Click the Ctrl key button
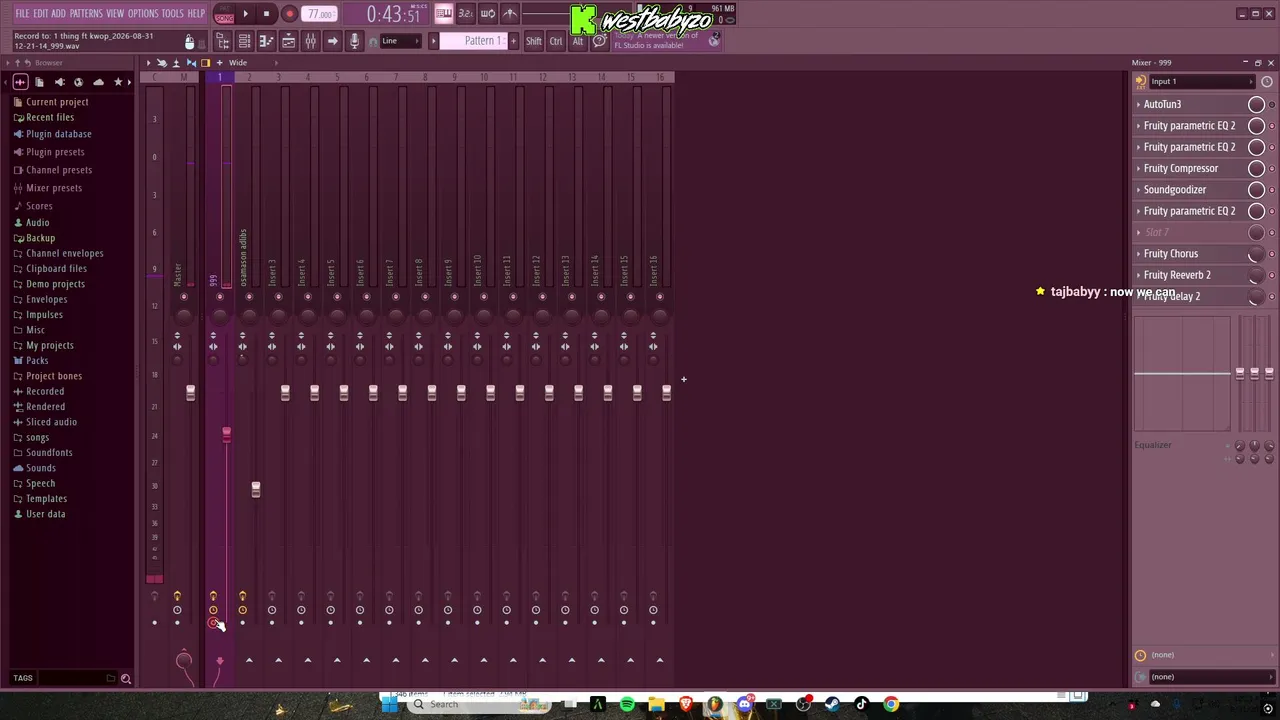Image resolution: width=1280 pixels, height=720 pixels. 556,41
